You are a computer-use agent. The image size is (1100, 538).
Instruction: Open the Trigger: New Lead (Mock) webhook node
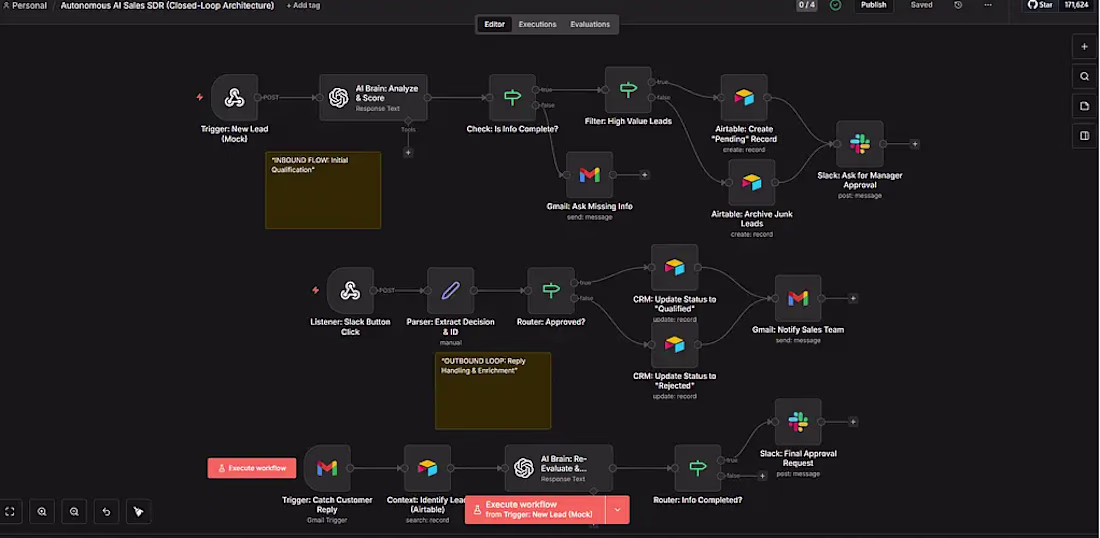point(234,97)
